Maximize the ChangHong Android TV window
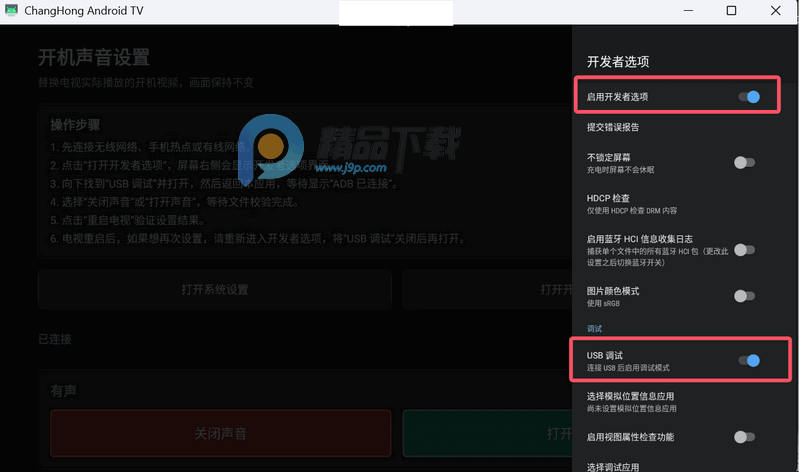Viewport: 800px width, 472px height. [731, 11]
